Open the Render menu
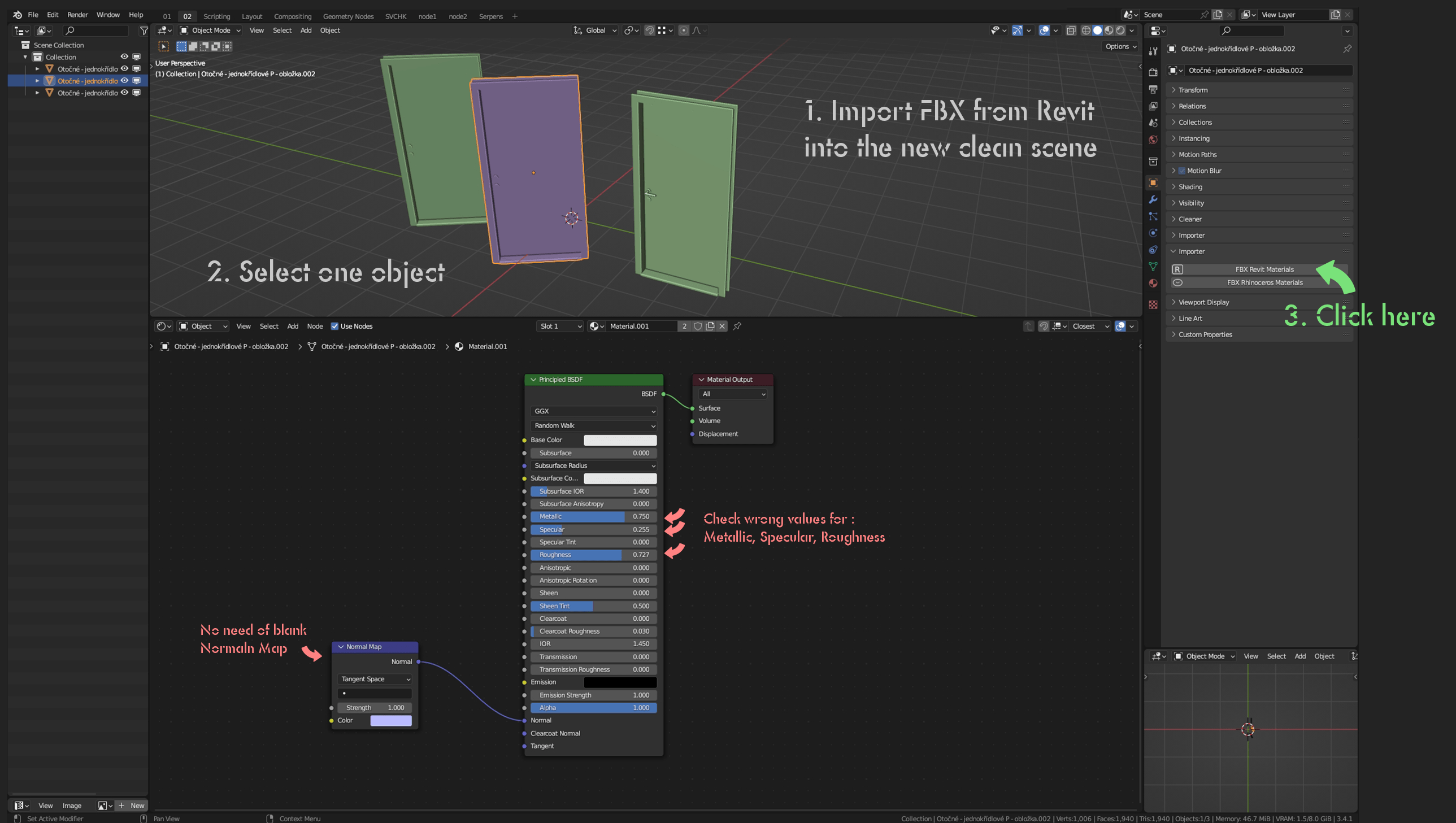Viewport: 1456px width, 823px height. click(x=77, y=15)
